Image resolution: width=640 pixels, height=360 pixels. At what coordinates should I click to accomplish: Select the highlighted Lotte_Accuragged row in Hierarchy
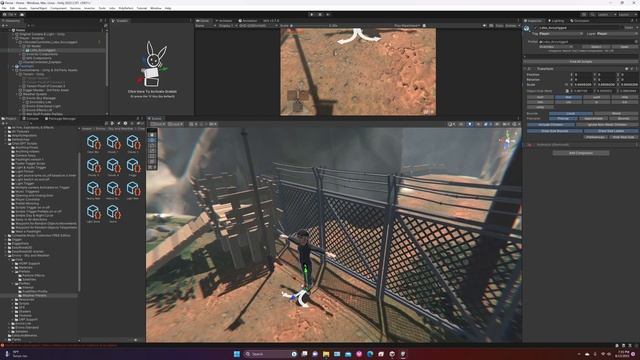53,50
